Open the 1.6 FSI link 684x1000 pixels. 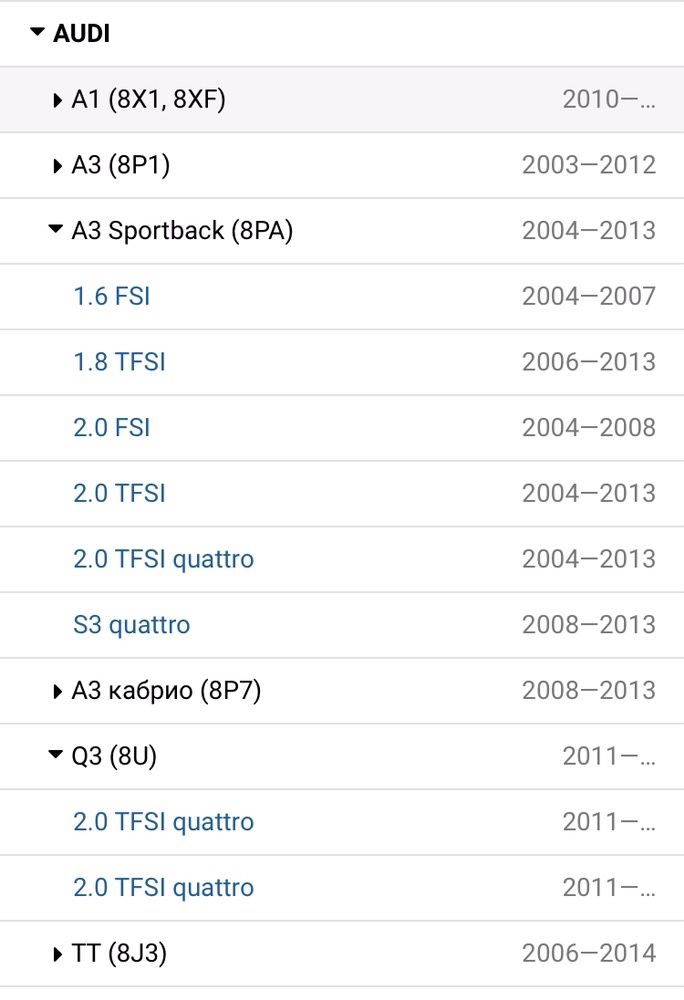click(x=112, y=297)
